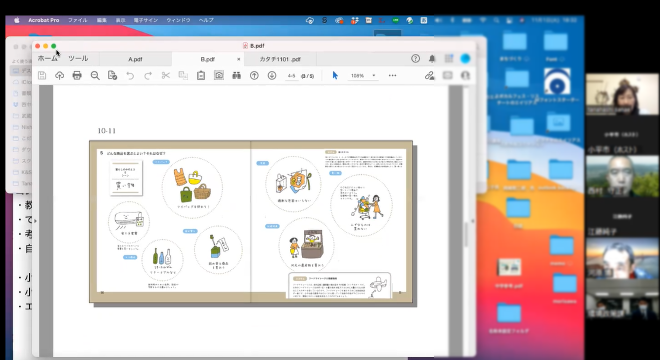Viewport: 660px width, 360px height.
Task: Click the upload to cloud icon
Action: (x=59, y=75)
